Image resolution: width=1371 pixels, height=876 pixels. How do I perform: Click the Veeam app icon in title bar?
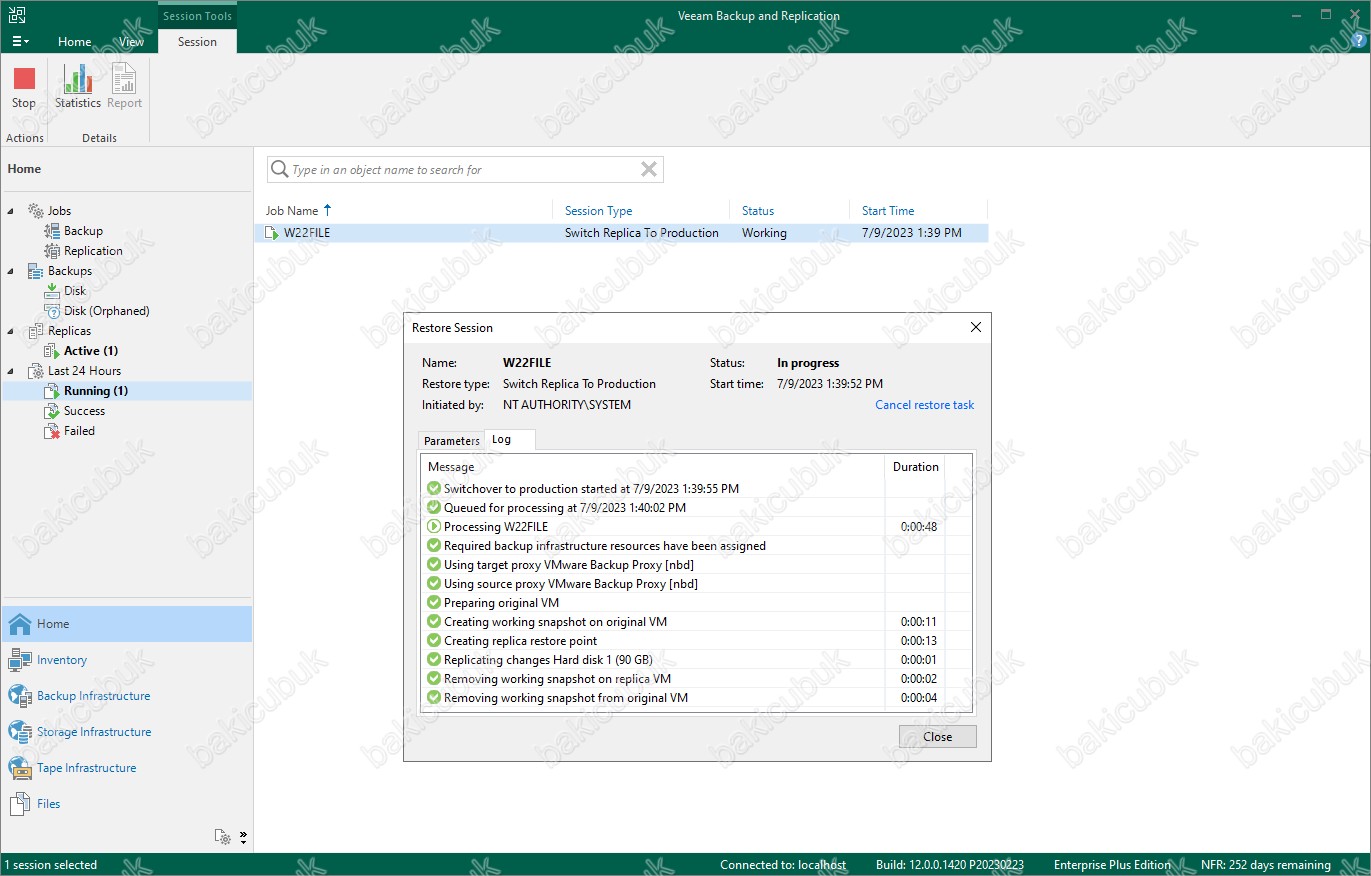(x=17, y=16)
